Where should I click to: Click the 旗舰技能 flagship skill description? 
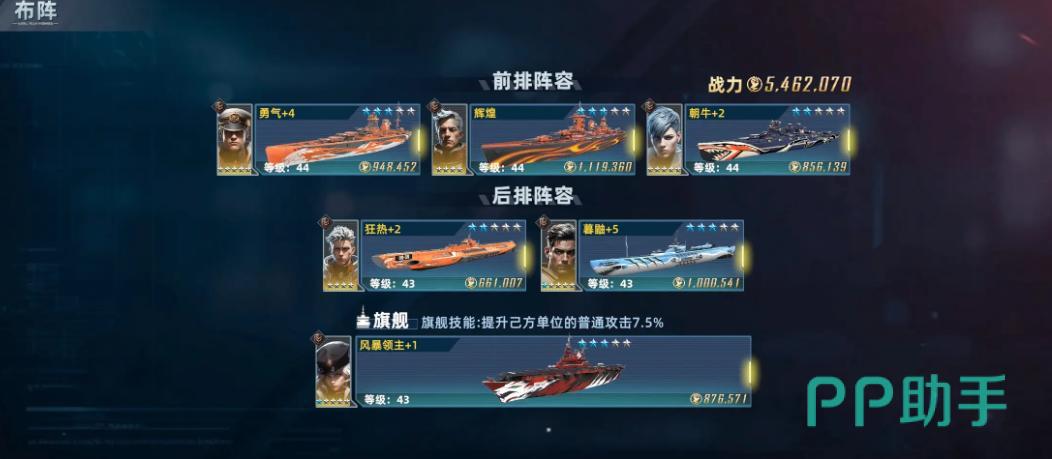[543, 322]
